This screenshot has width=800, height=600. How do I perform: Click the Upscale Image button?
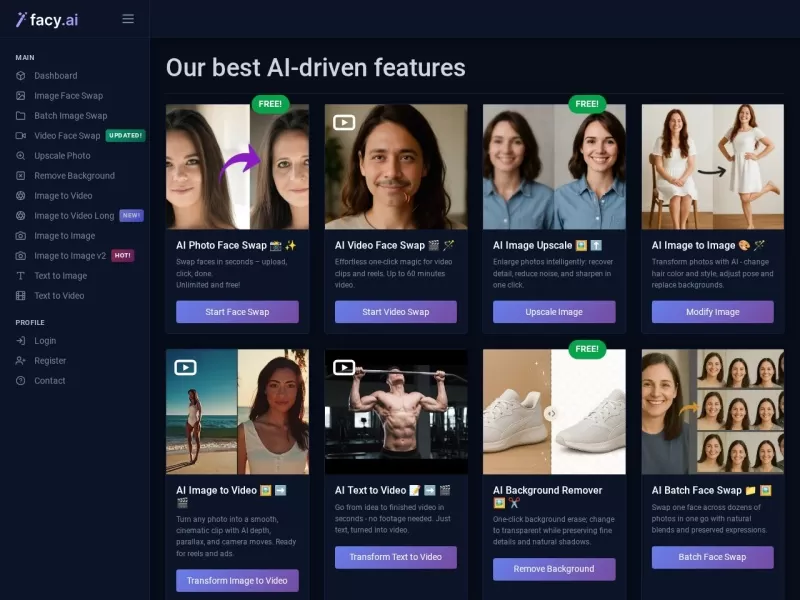tap(554, 312)
